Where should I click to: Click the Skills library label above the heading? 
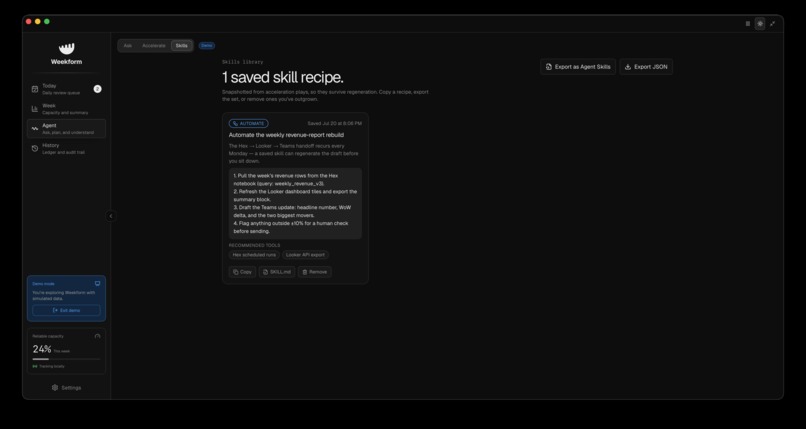[243, 62]
